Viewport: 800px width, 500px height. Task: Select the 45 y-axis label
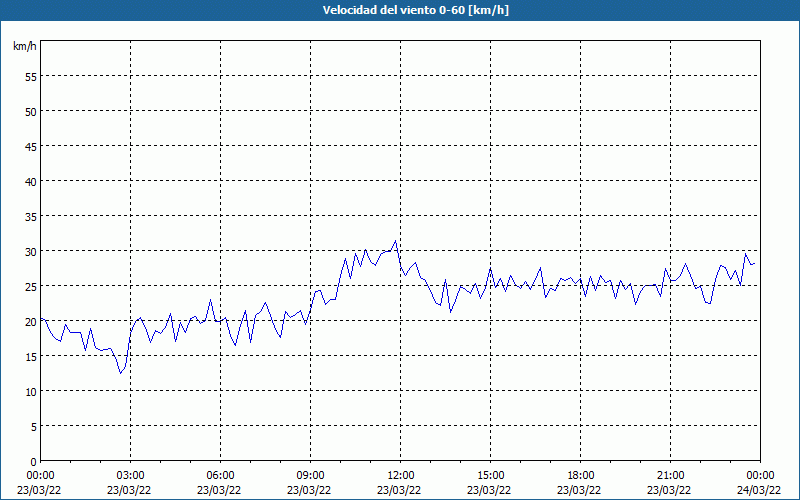tap(31, 146)
